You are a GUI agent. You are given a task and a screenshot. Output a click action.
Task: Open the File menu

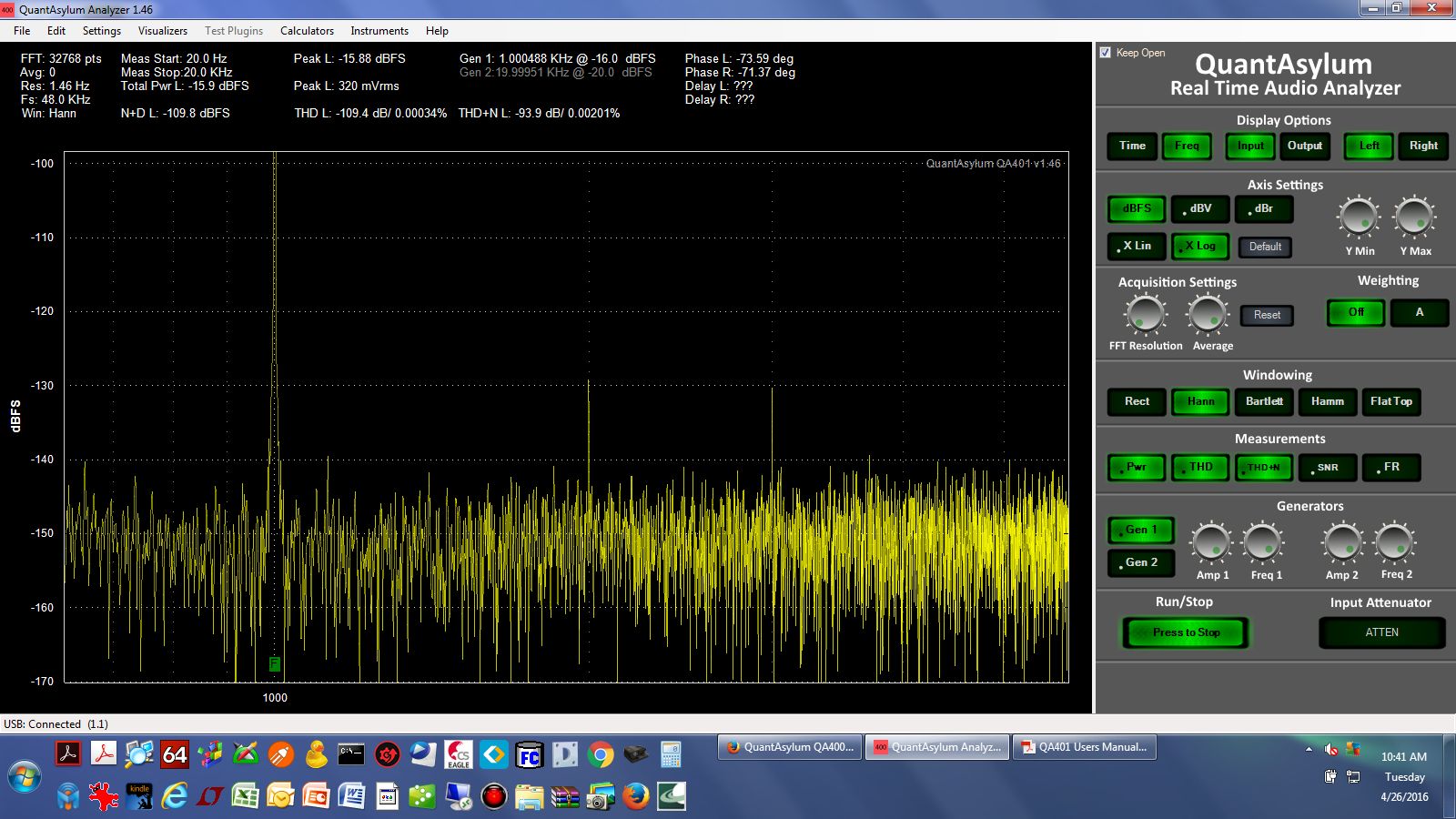point(22,31)
